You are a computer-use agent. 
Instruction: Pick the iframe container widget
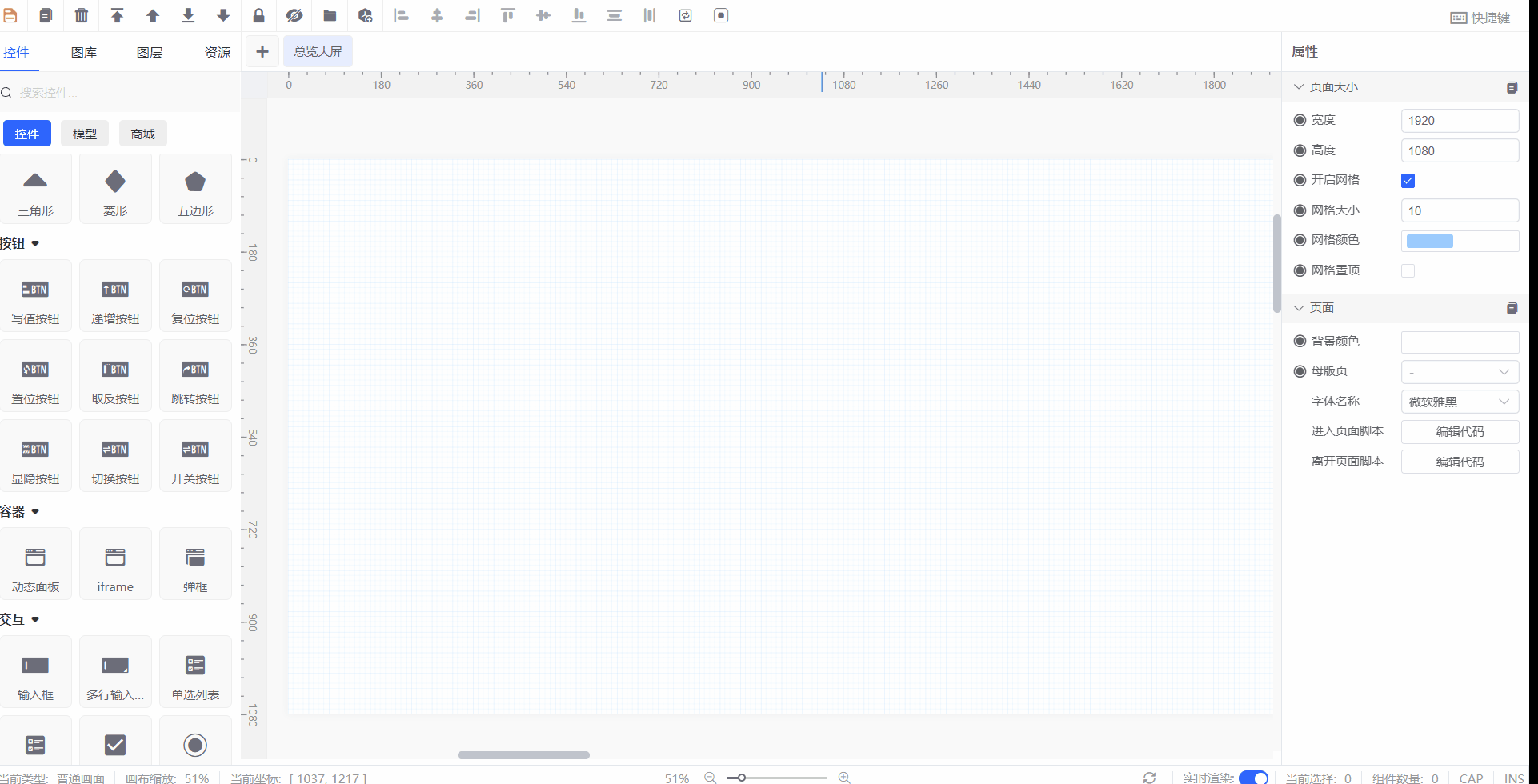[115, 565]
